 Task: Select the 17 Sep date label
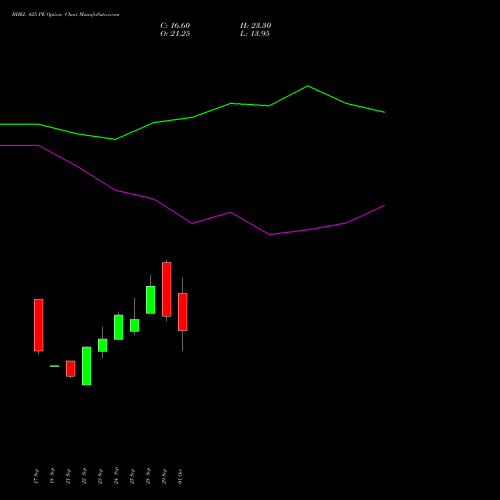point(36,476)
